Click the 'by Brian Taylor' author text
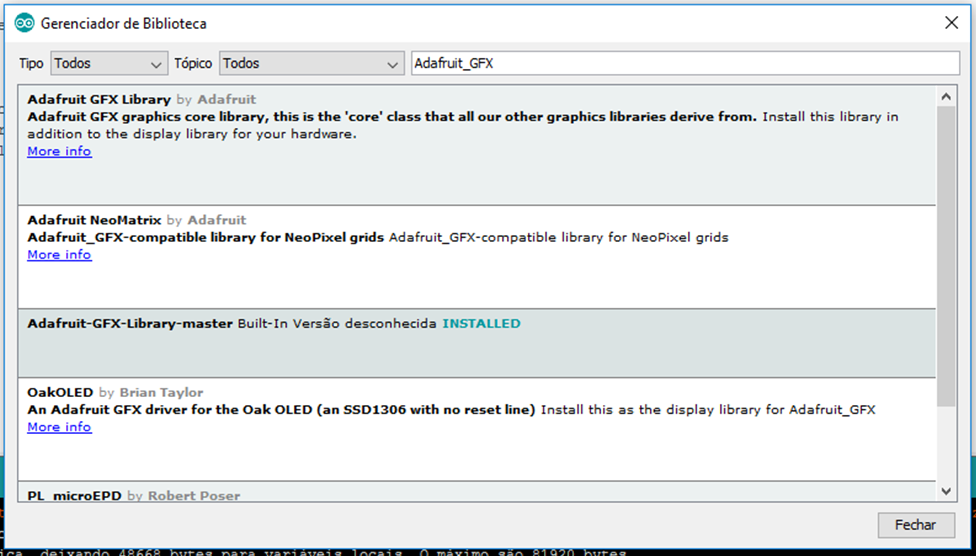The image size is (976, 556). (151, 393)
